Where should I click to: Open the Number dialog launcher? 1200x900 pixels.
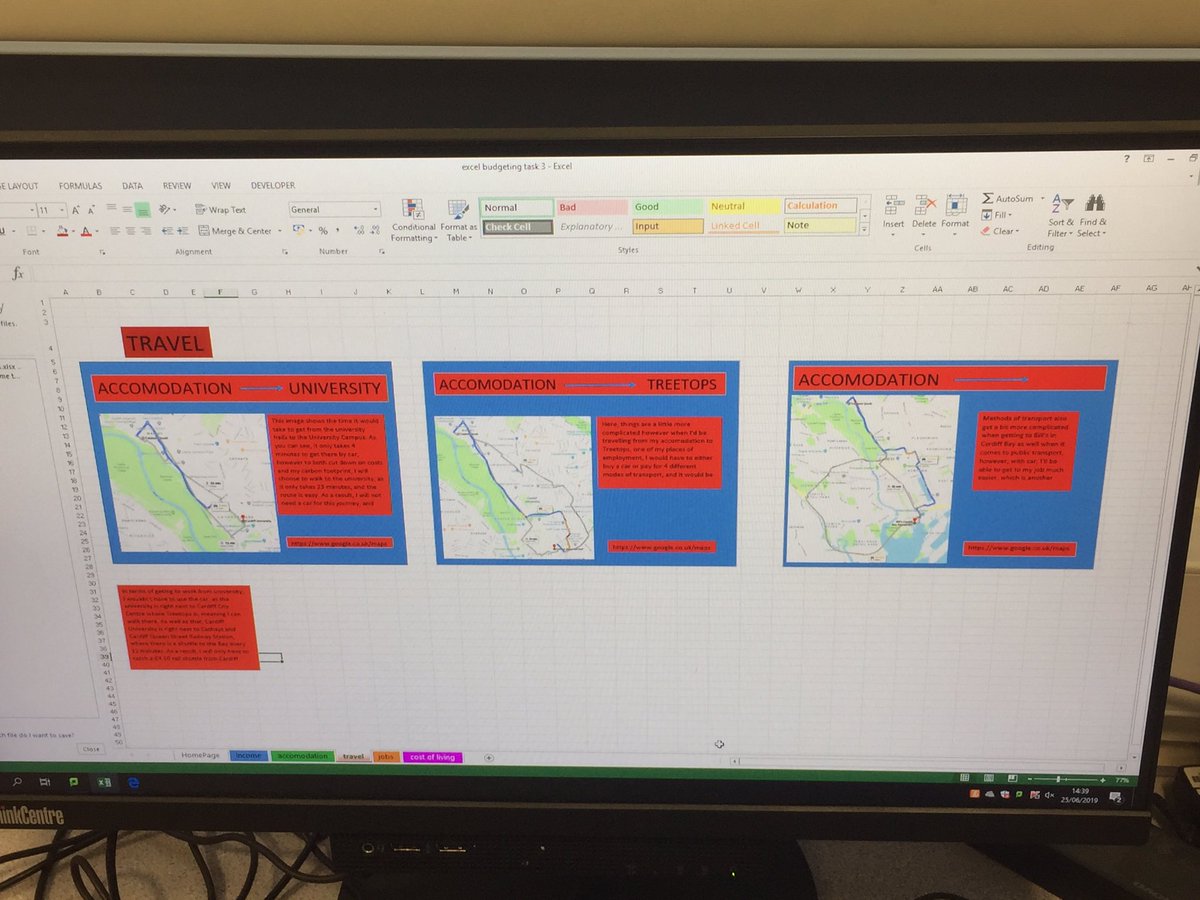click(x=382, y=252)
